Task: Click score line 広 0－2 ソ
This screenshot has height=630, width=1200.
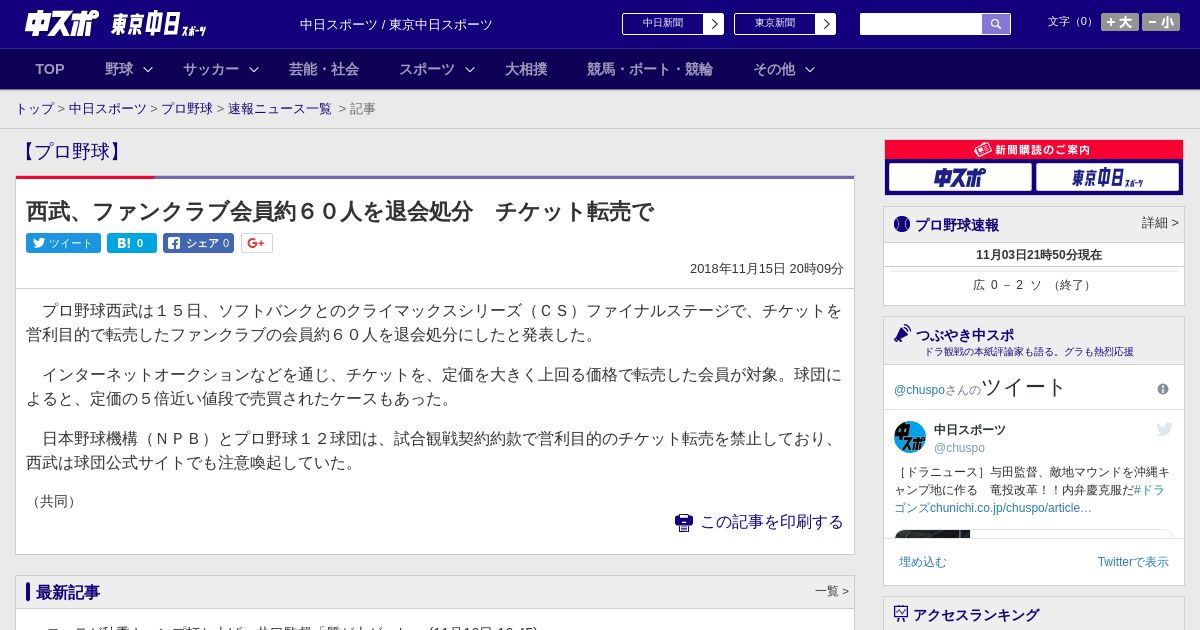Action: [x=1034, y=285]
